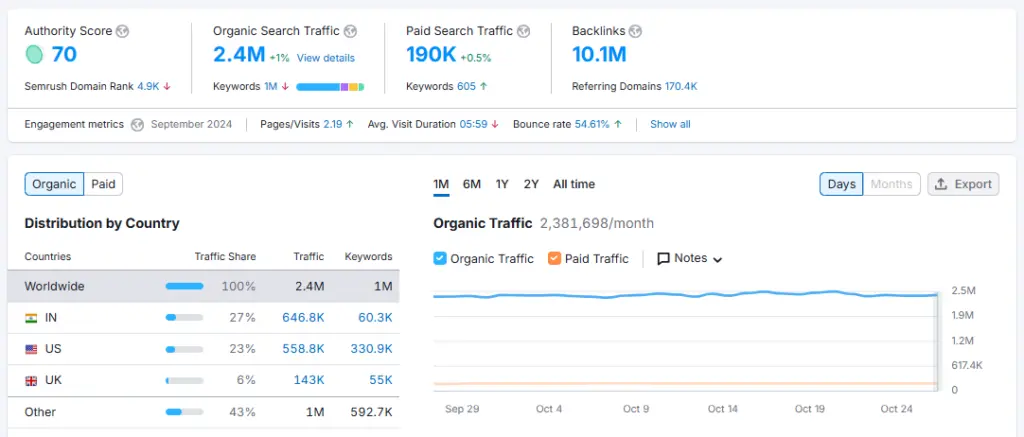Open View details link for organic traffic
This screenshot has width=1024, height=437.
[325, 58]
